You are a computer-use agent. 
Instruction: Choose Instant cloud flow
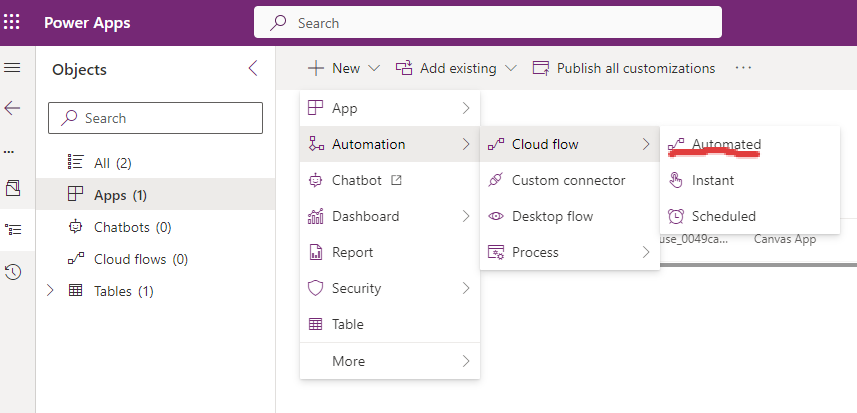tap(749, 180)
